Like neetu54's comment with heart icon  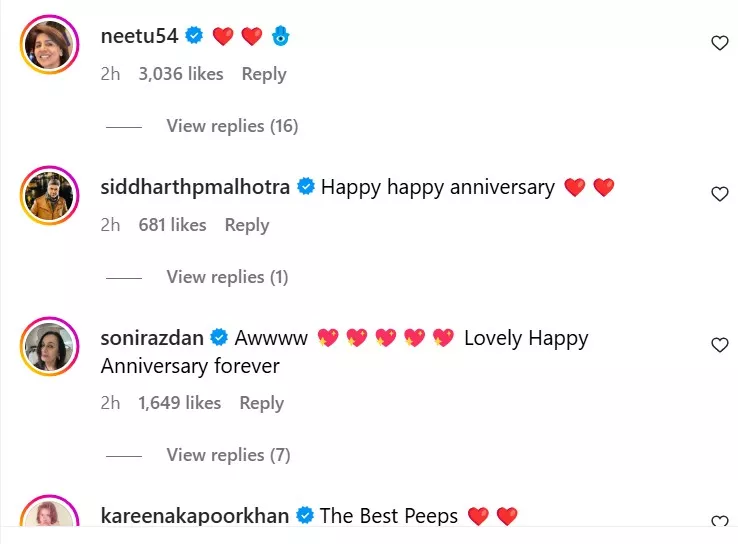tap(719, 43)
